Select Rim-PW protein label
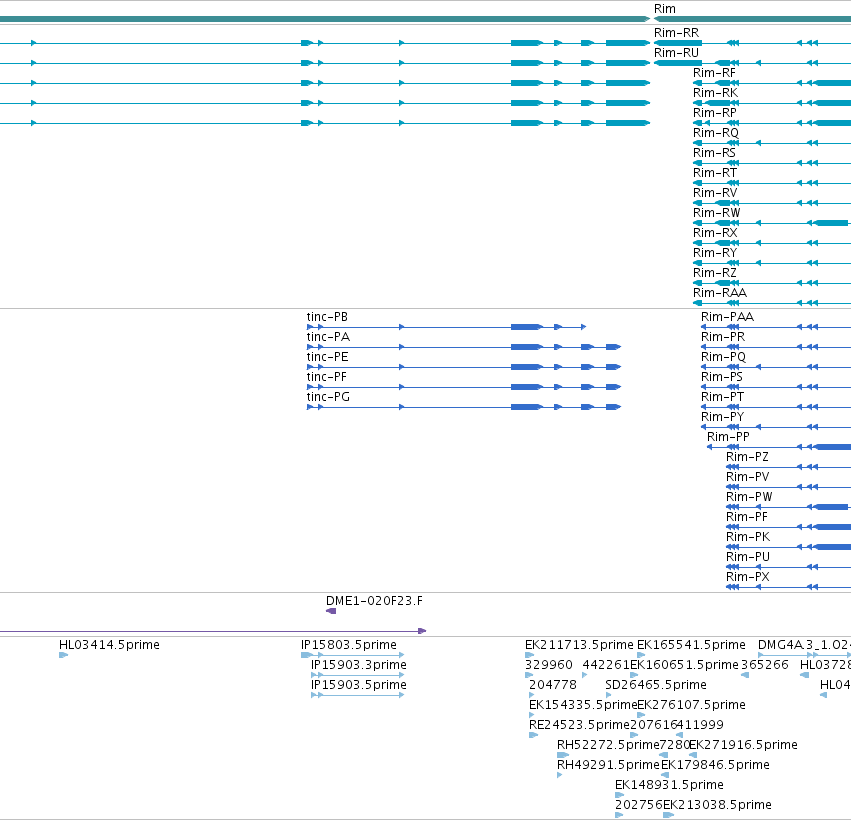This screenshot has height=820, width=851. coord(749,497)
